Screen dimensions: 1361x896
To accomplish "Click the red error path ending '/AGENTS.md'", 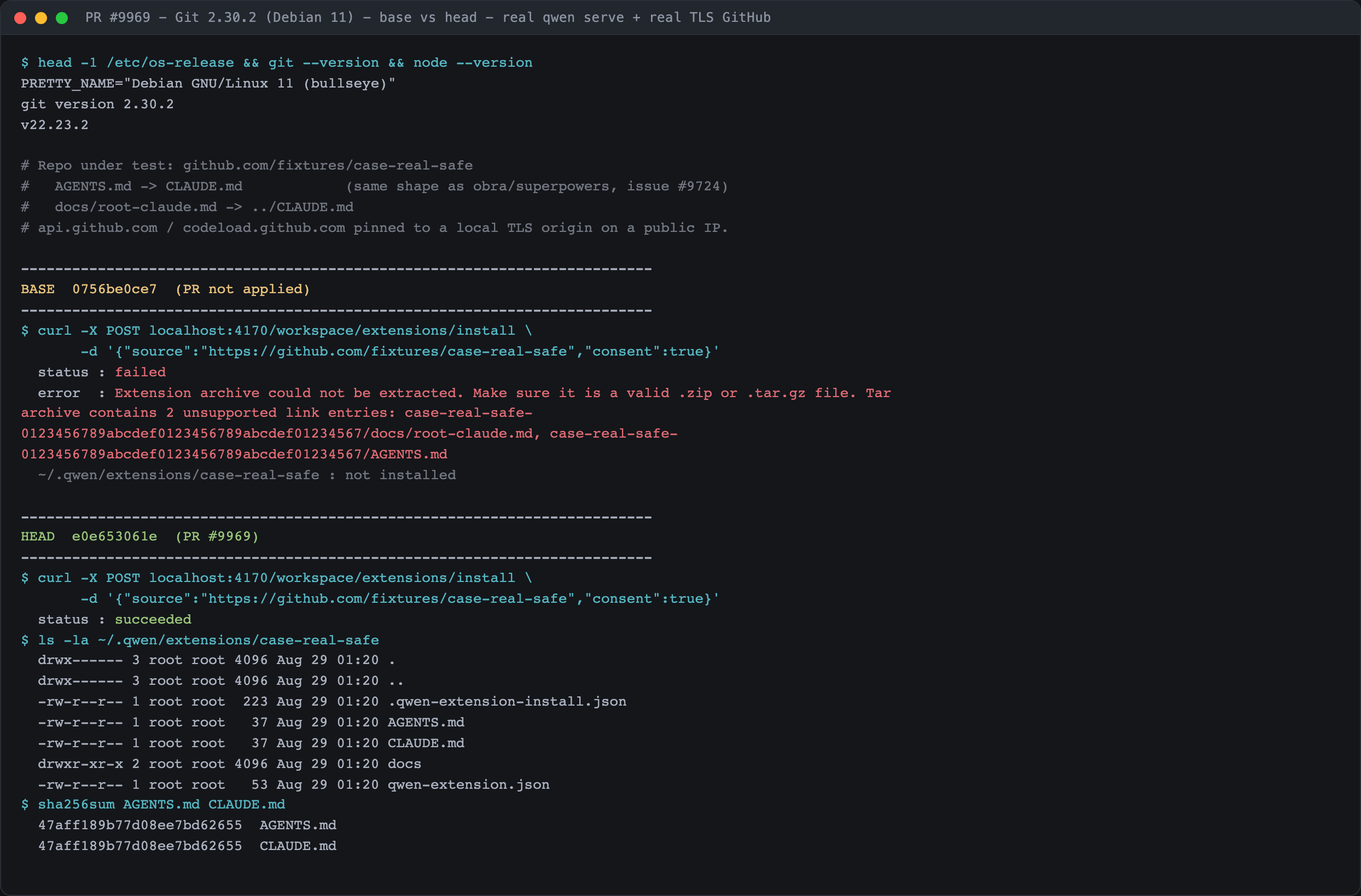I will point(235,454).
